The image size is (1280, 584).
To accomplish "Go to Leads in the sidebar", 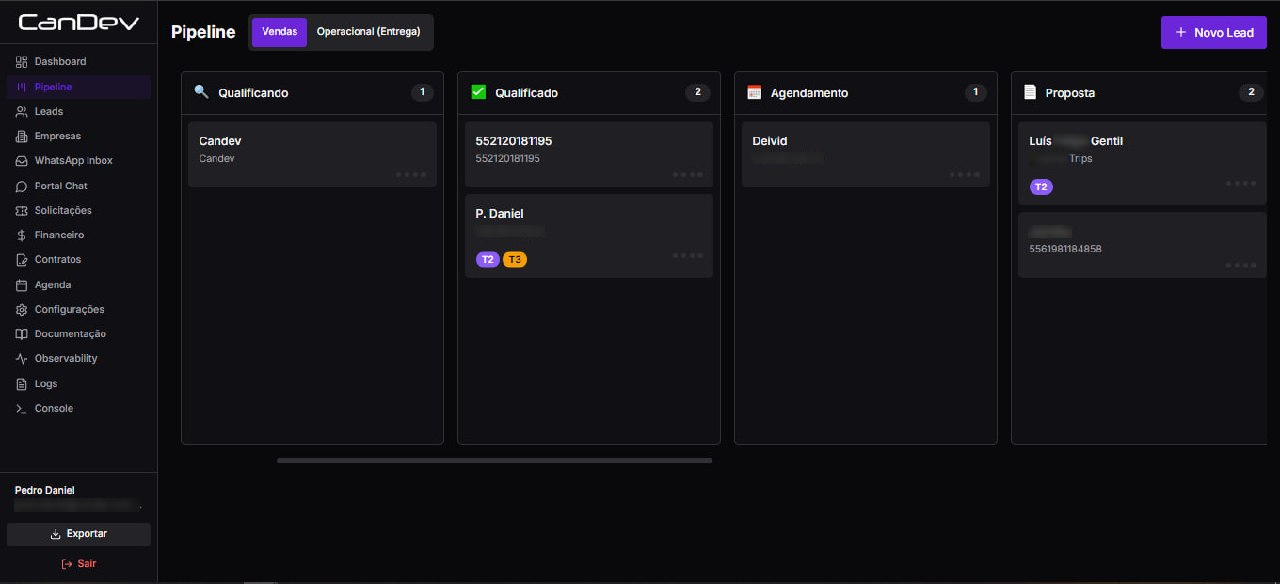I will [x=48, y=112].
